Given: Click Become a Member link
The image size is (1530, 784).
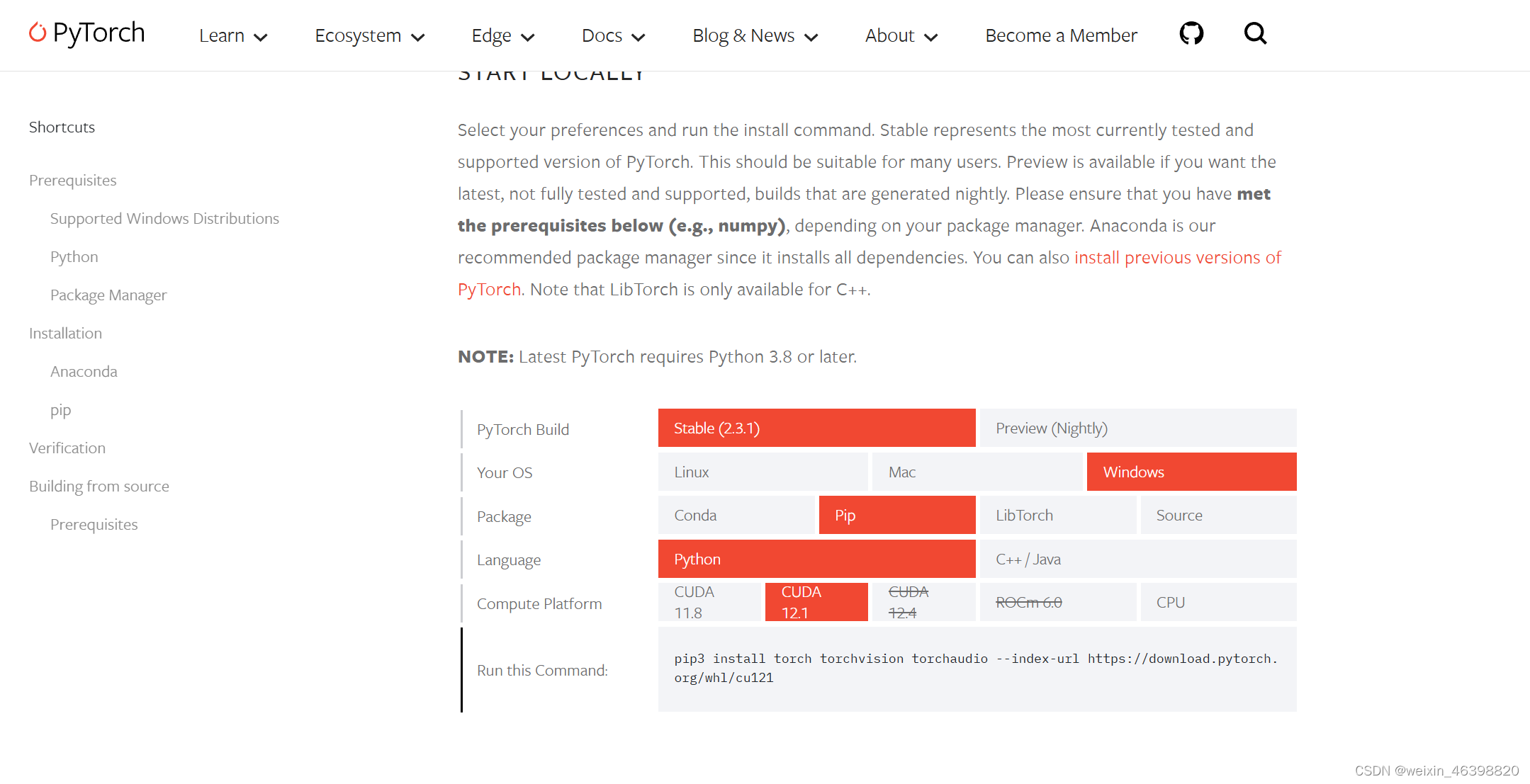Looking at the screenshot, I should coord(1061,35).
